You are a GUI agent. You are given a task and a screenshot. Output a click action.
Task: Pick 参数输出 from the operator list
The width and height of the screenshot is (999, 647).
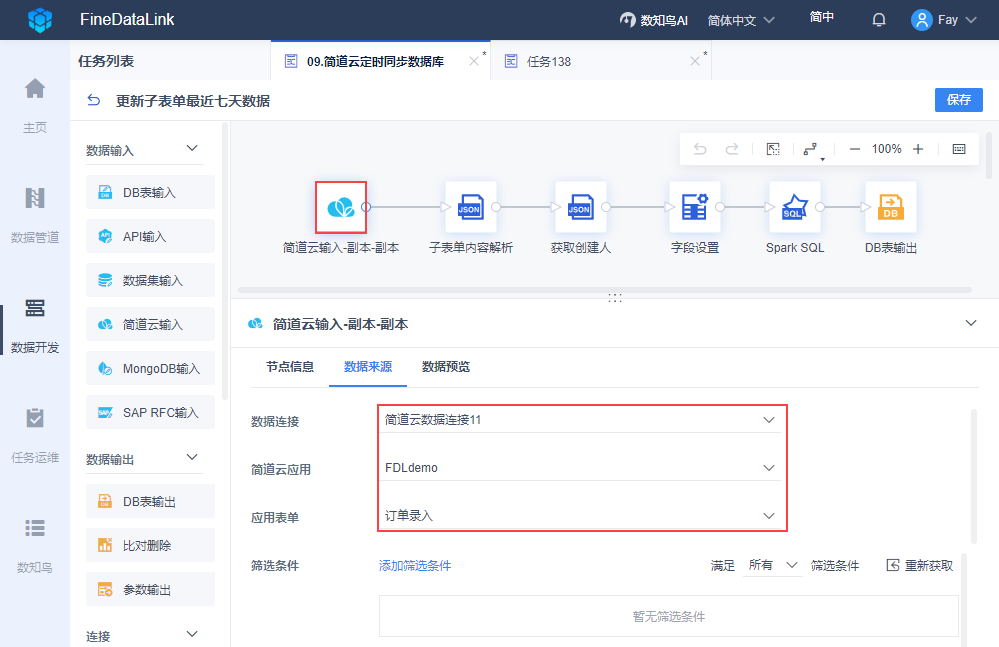click(150, 589)
